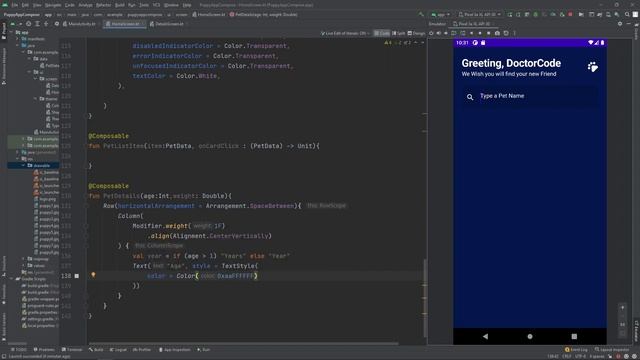
Task: Open the Refactor menu
Action: point(103,5)
